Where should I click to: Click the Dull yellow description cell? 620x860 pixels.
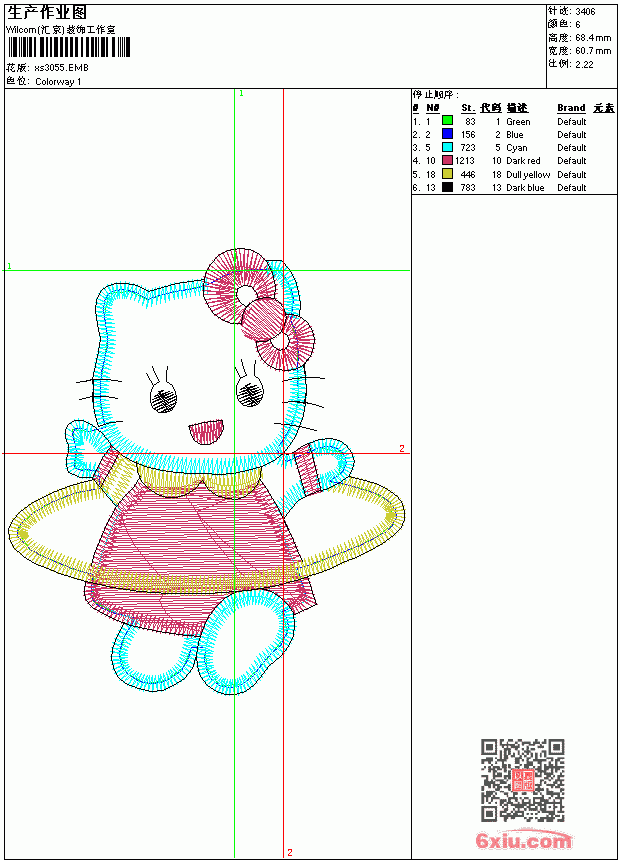528,175
